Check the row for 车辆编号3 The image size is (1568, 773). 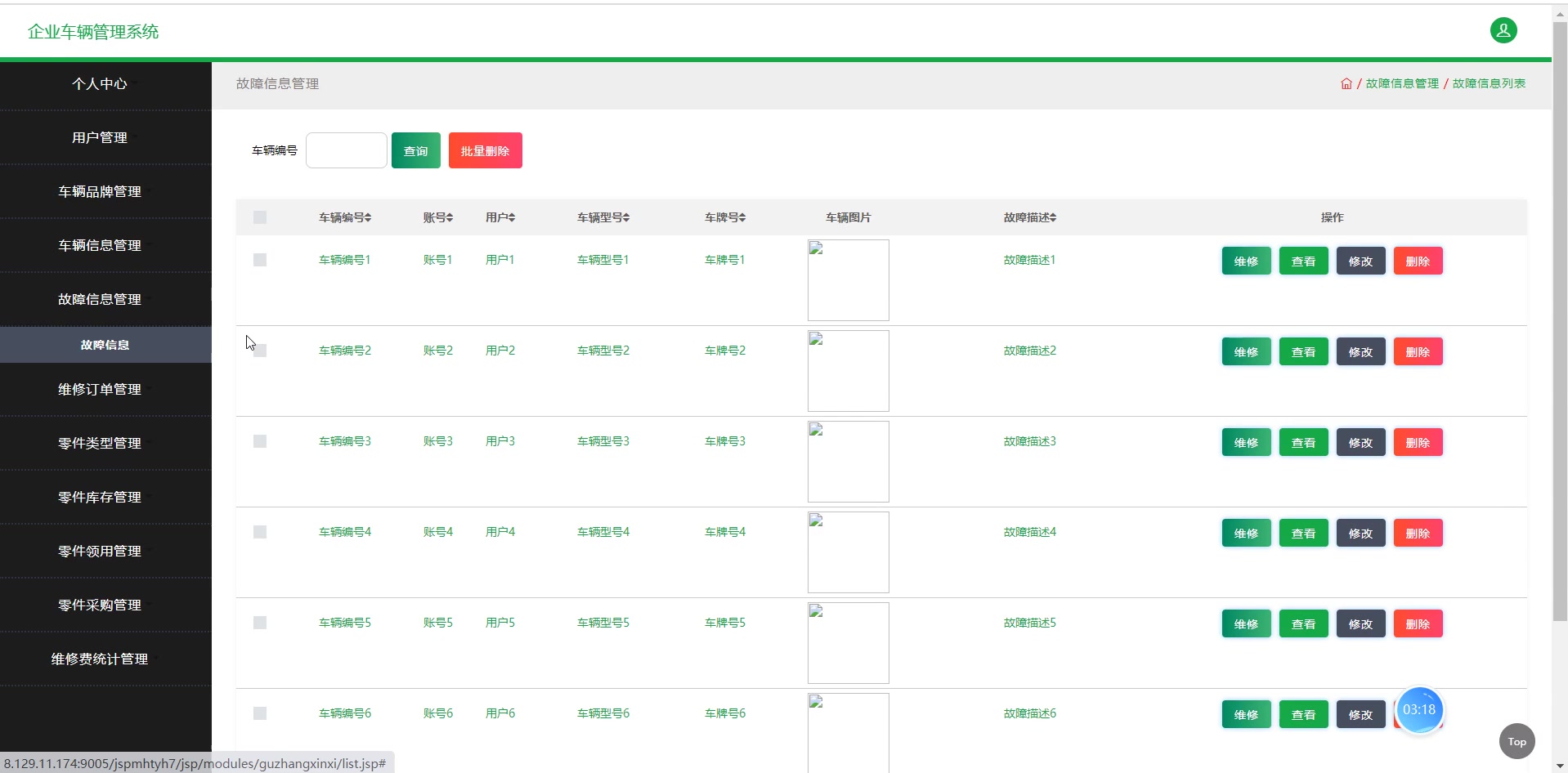260,441
